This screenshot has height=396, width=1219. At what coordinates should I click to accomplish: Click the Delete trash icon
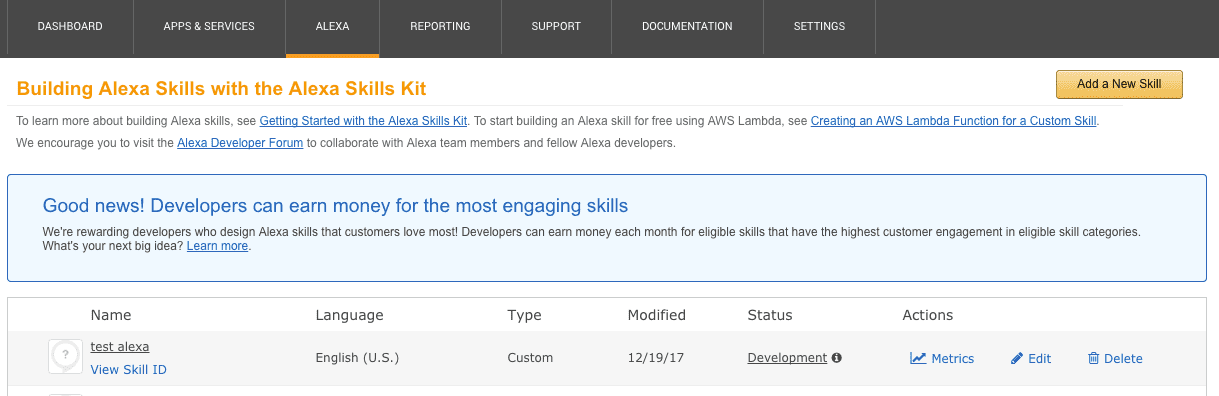click(x=1093, y=358)
